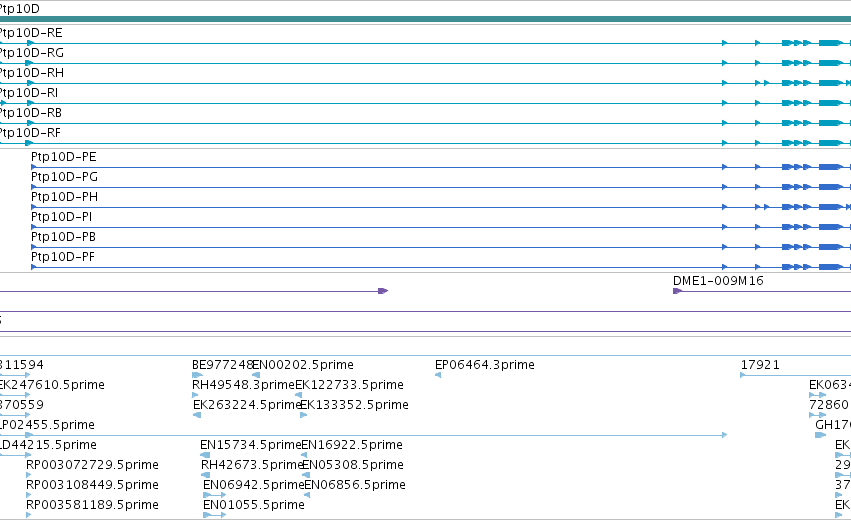Viewport: 851px width, 520px height.
Task: Select the EN15734.5prime EST label
Action: tap(250, 446)
